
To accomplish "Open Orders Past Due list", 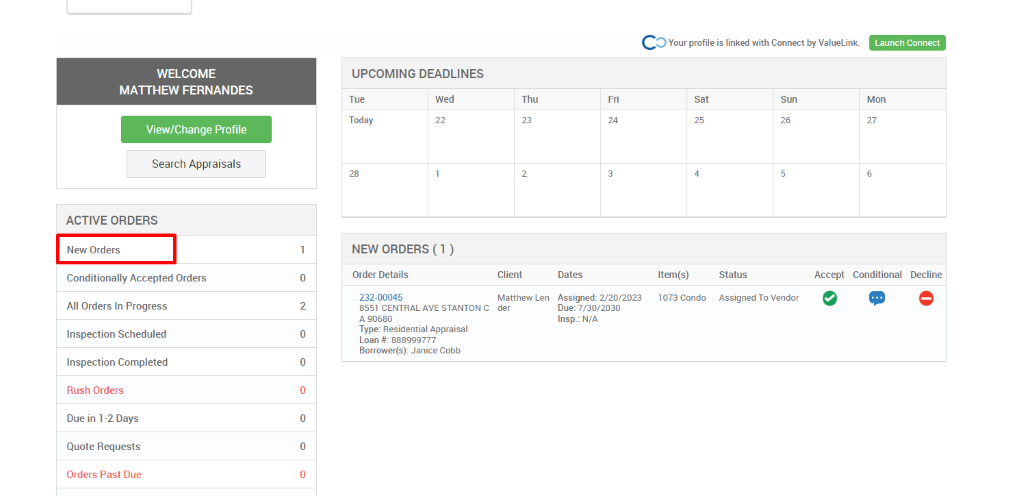I will pyautogui.click(x=186, y=474).
